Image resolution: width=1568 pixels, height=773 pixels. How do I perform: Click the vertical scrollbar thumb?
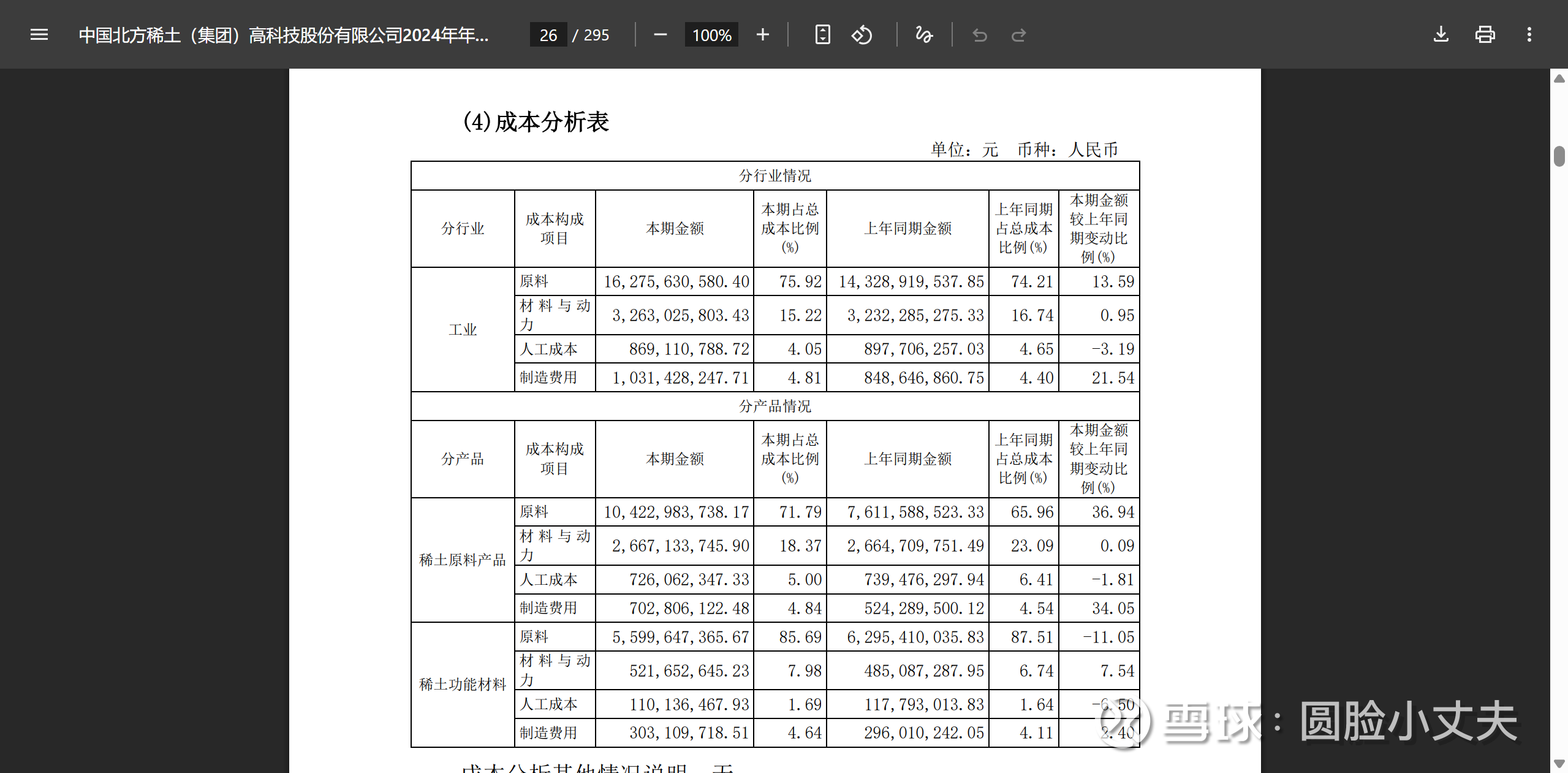(1559, 156)
